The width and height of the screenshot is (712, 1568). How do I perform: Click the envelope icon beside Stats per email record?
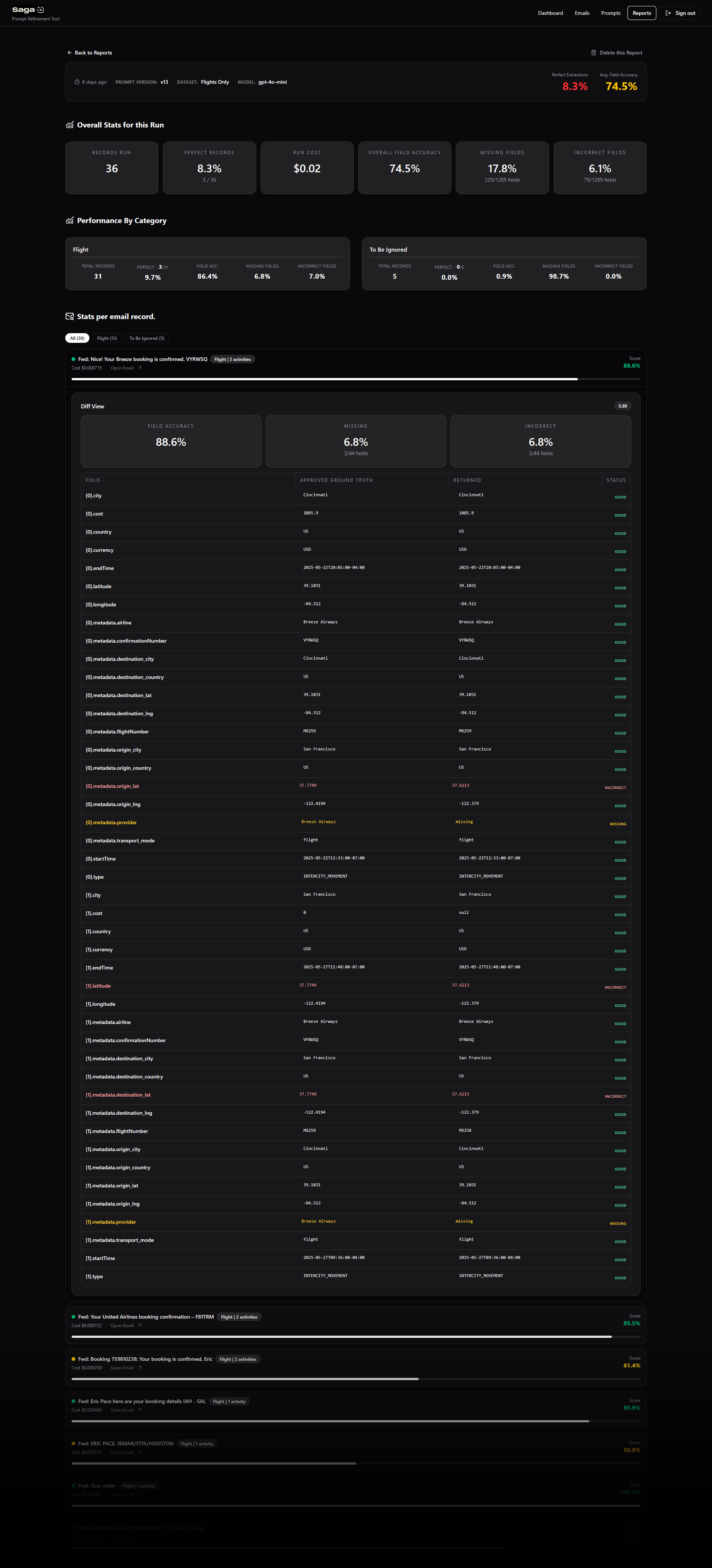coord(69,316)
